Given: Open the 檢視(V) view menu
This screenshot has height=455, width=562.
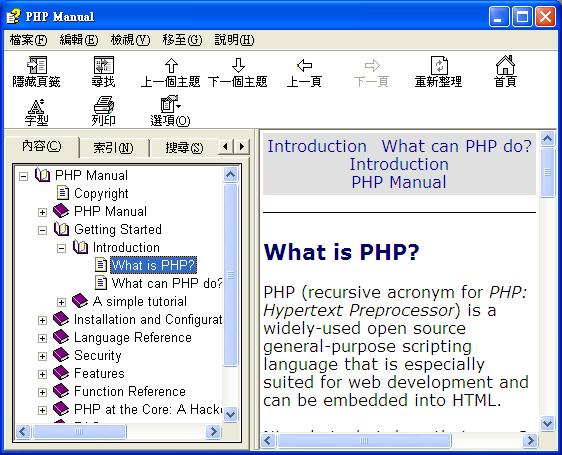Looking at the screenshot, I should 130,40.
